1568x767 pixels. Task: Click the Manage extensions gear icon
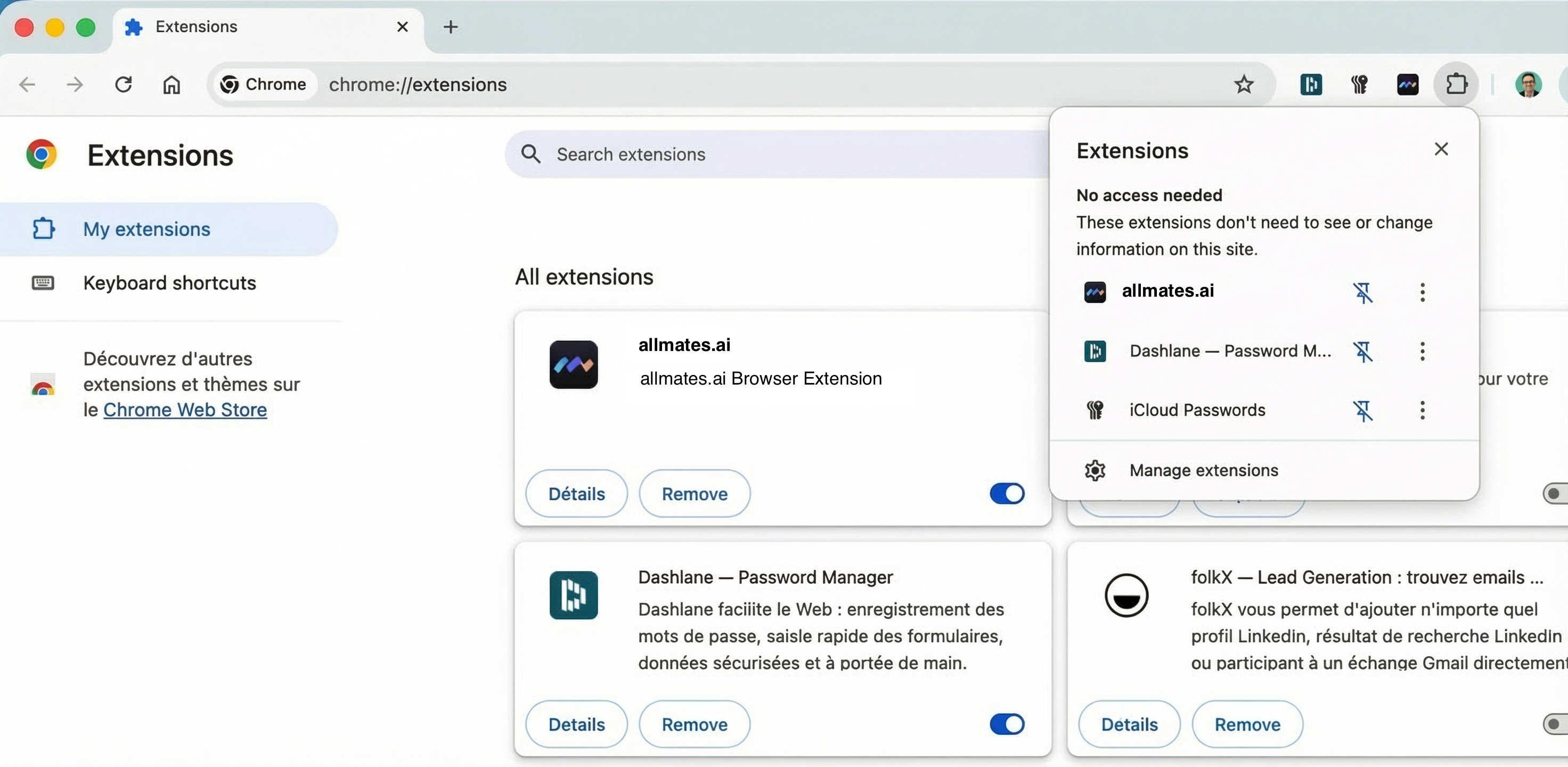point(1095,470)
